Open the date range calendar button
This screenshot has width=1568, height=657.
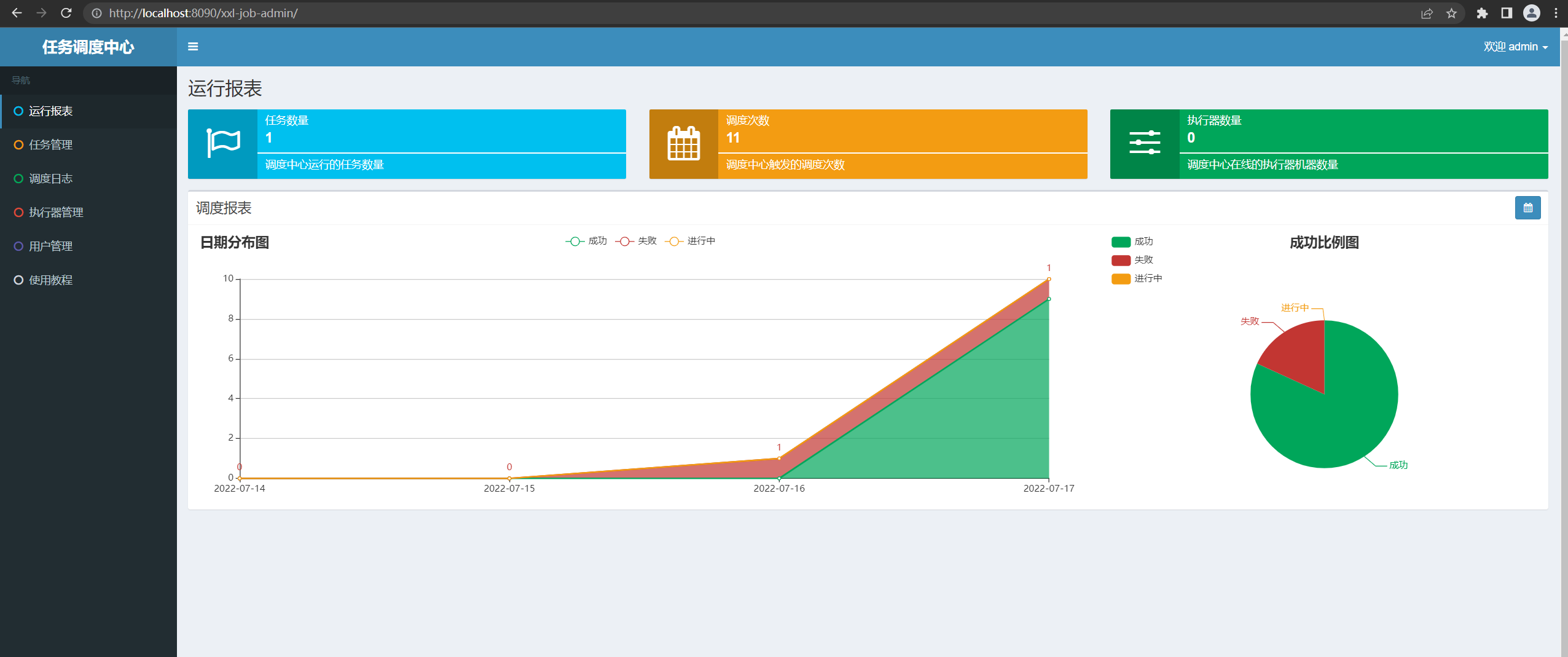(1527, 208)
